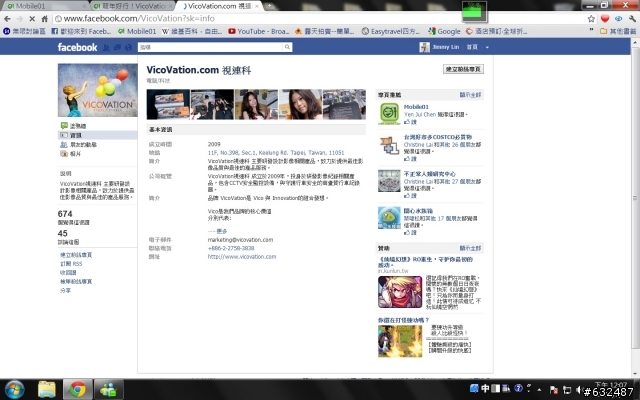
Task: Open the Windows Start orb
Action: pos(15,389)
